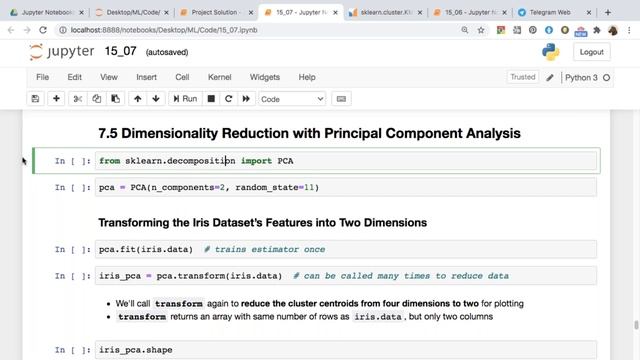The width and height of the screenshot is (640, 360).
Task: Switch to the 15_06 Jupyter tab
Action: click(469, 13)
